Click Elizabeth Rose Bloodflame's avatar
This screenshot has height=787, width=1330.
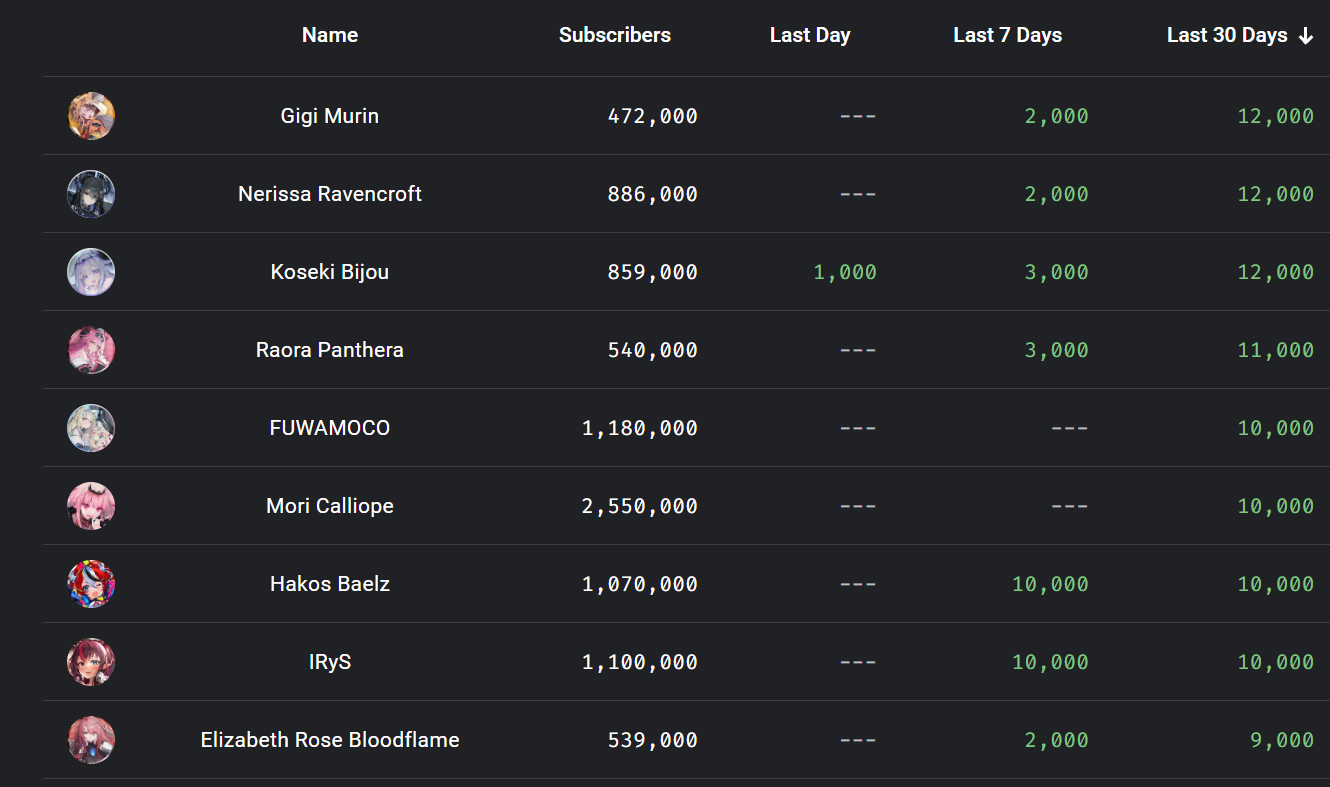(x=91, y=740)
